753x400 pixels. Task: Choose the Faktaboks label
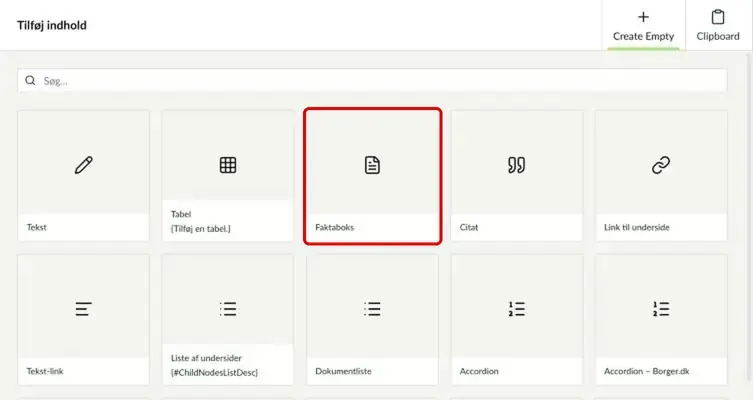(x=334, y=227)
